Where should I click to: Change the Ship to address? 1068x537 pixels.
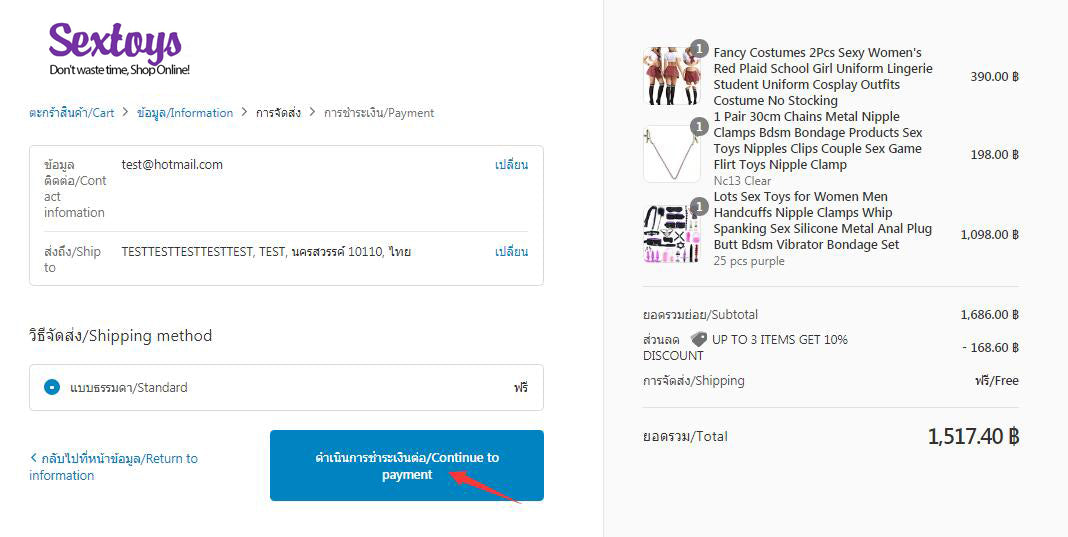pyautogui.click(x=511, y=251)
